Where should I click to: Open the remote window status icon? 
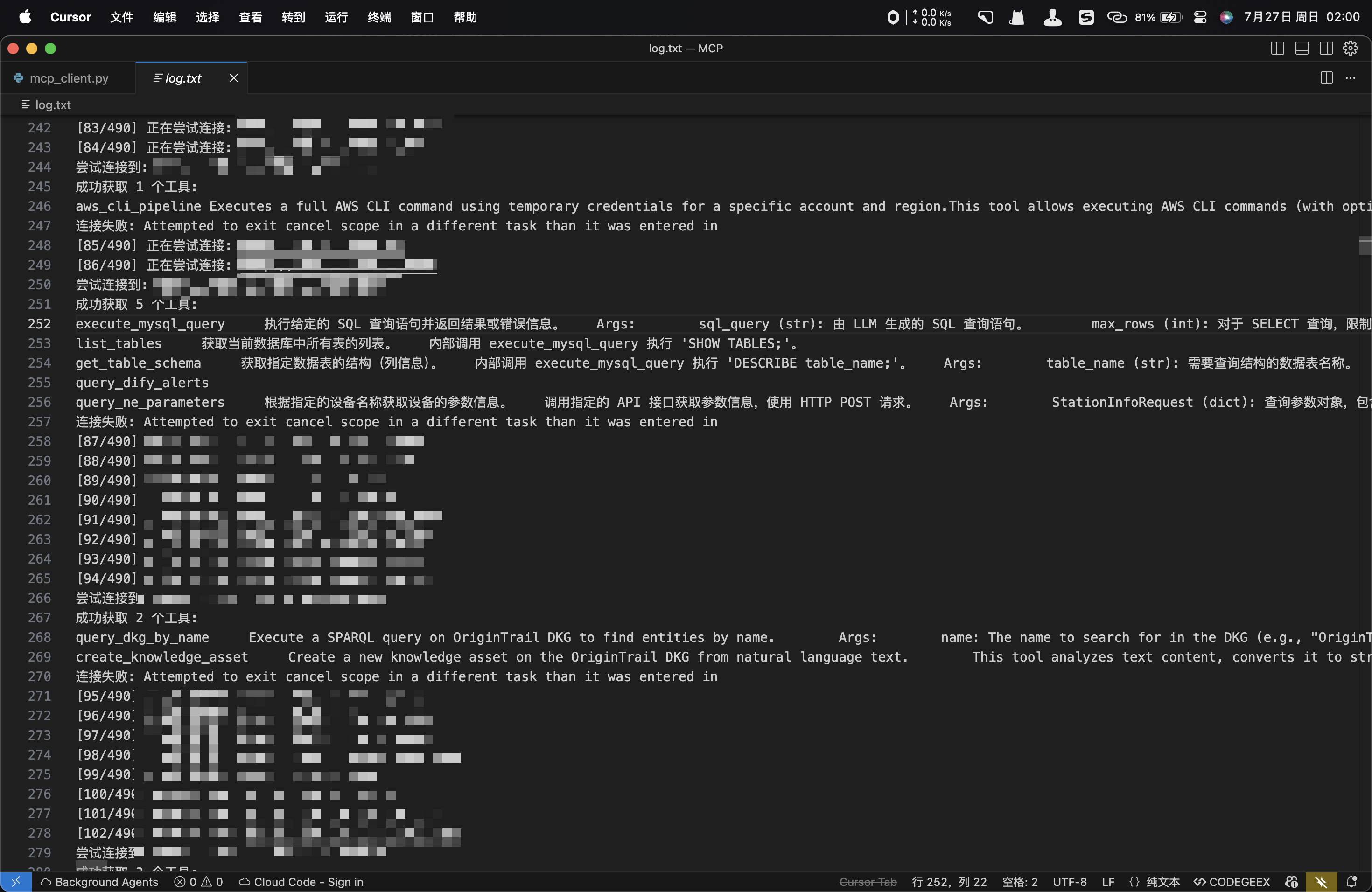[15, 882]
